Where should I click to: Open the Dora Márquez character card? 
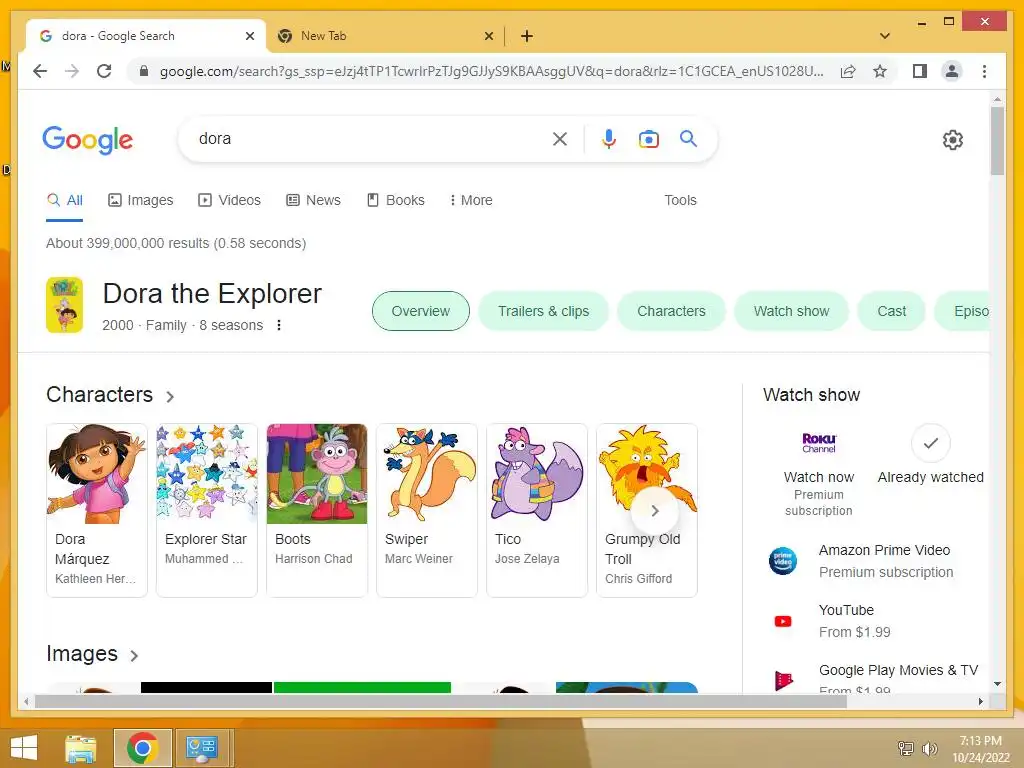[97, 510]
